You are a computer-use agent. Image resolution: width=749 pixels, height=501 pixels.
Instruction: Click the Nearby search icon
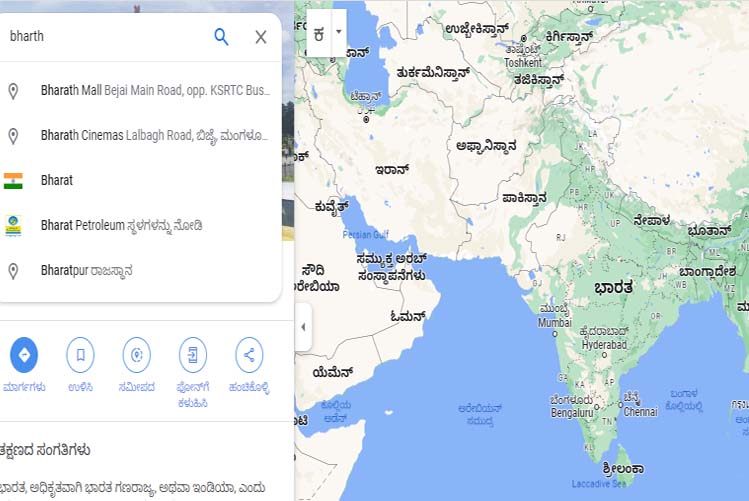[x=137, y=355]
